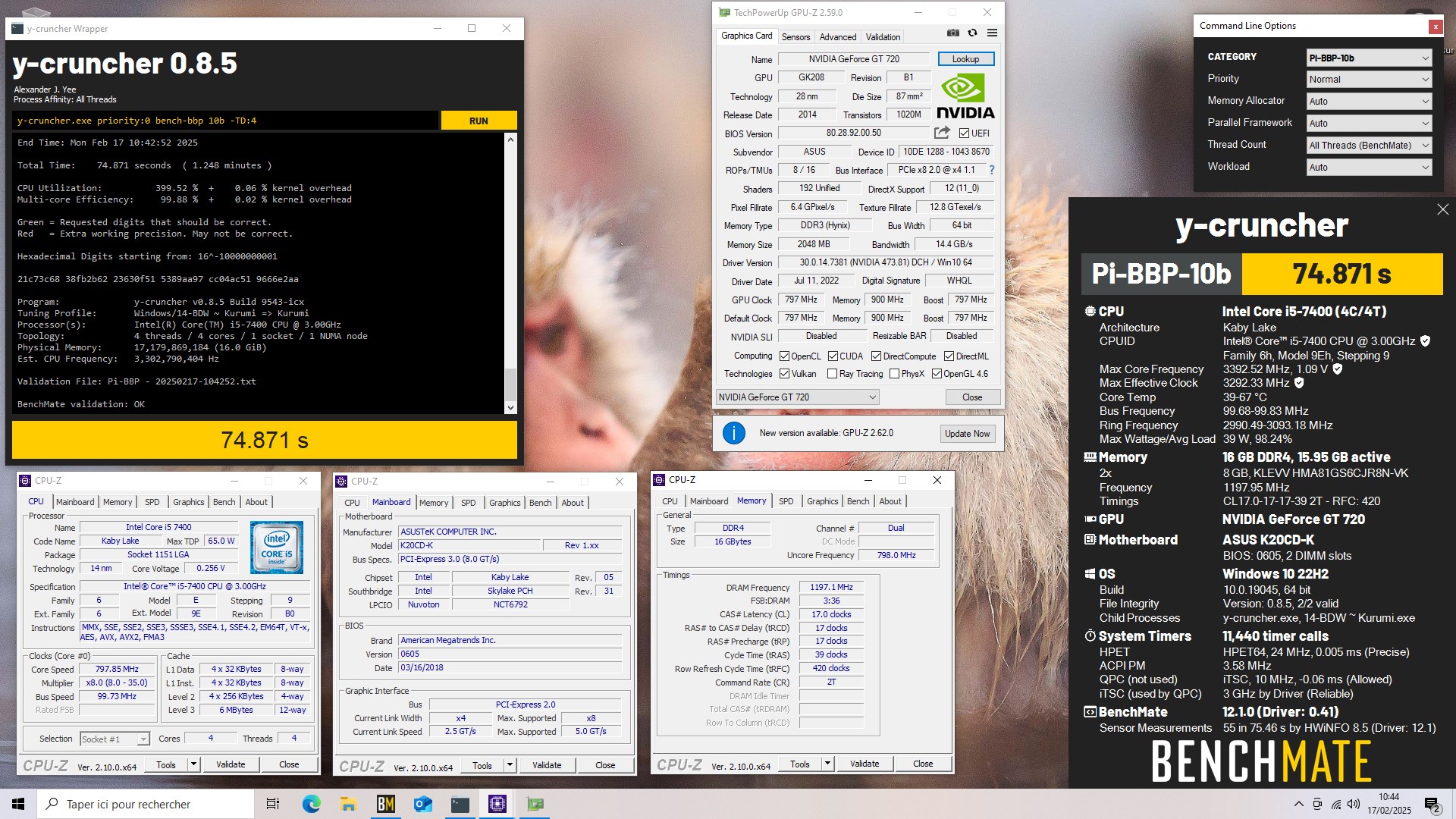Switch to the Sensors tab in GPU-Z
This screenshot has height=819, width=1456.
(795, 36)
